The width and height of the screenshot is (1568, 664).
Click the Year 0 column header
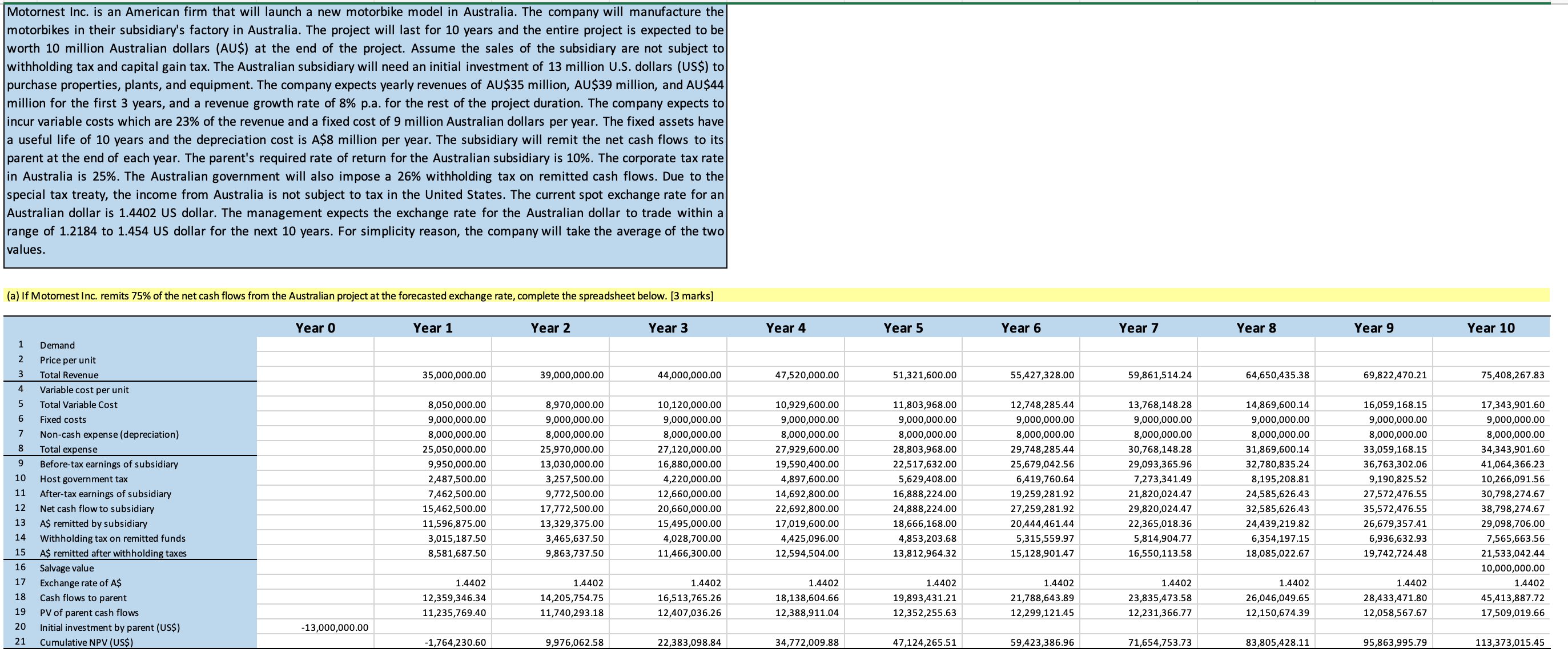(x=315, y=328)
